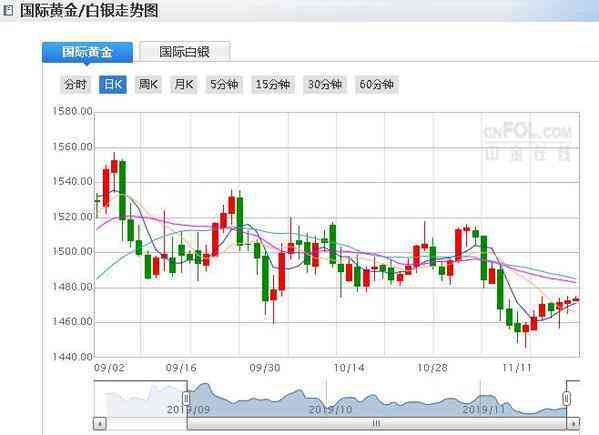Viewport: 599px width, 435px height.
Task: Choose the 15分钟 interval
Action: [x=273, y=84]
